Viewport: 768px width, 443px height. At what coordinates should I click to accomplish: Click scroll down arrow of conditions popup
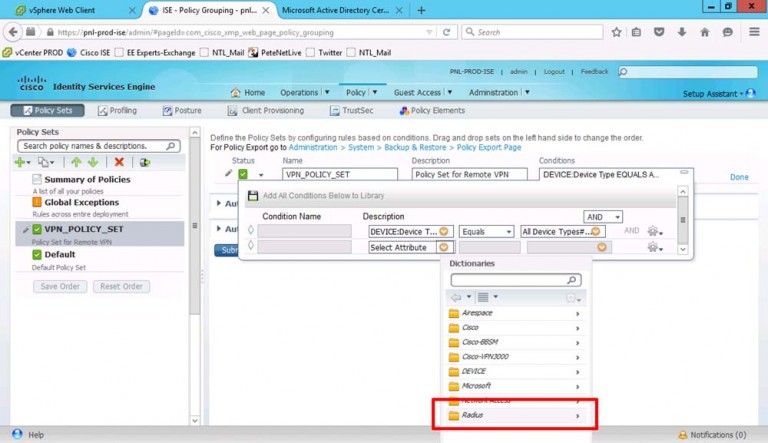pos(683,249)
